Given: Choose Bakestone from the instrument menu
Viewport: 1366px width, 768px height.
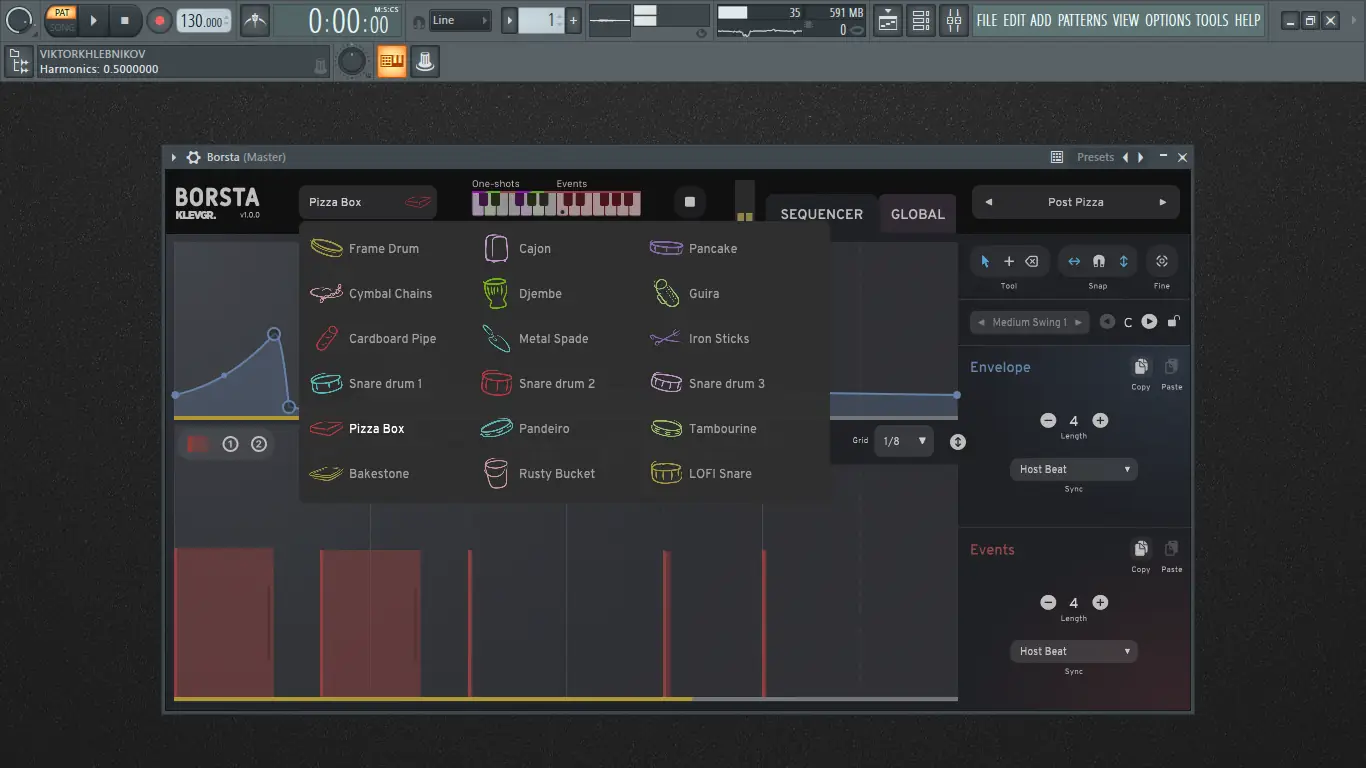Looking at the screenshot, I should [x=360, y=473].
